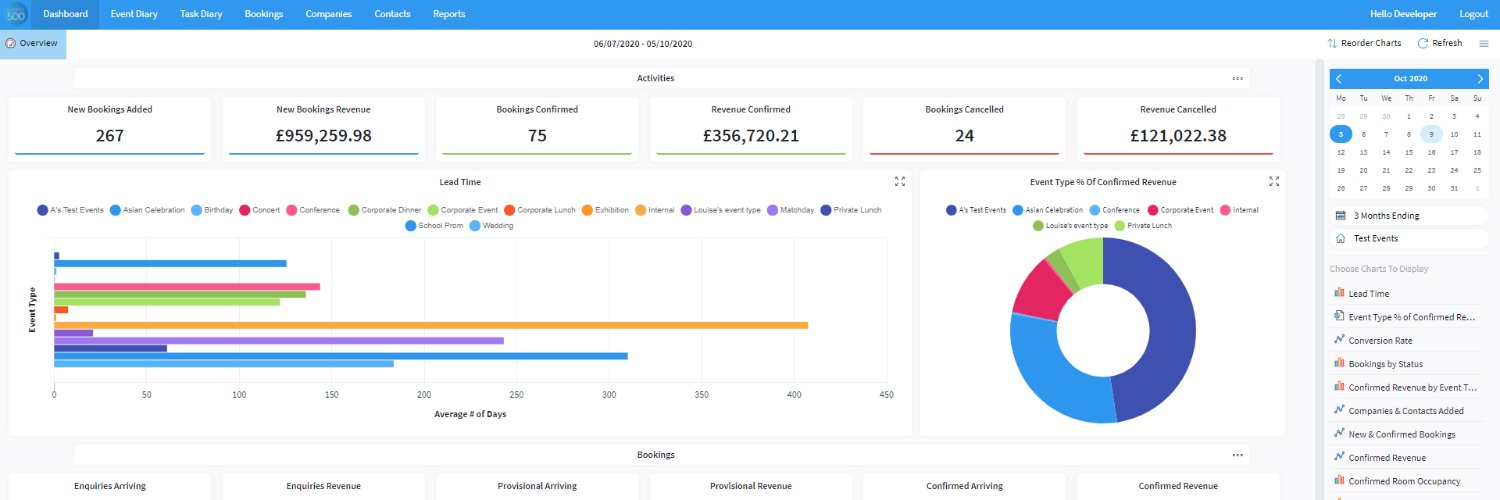This screenshot has height=500, width=1500.
Task: Toggle Confirmed Revenue by Event Type chart
Action: point(1409,387)
